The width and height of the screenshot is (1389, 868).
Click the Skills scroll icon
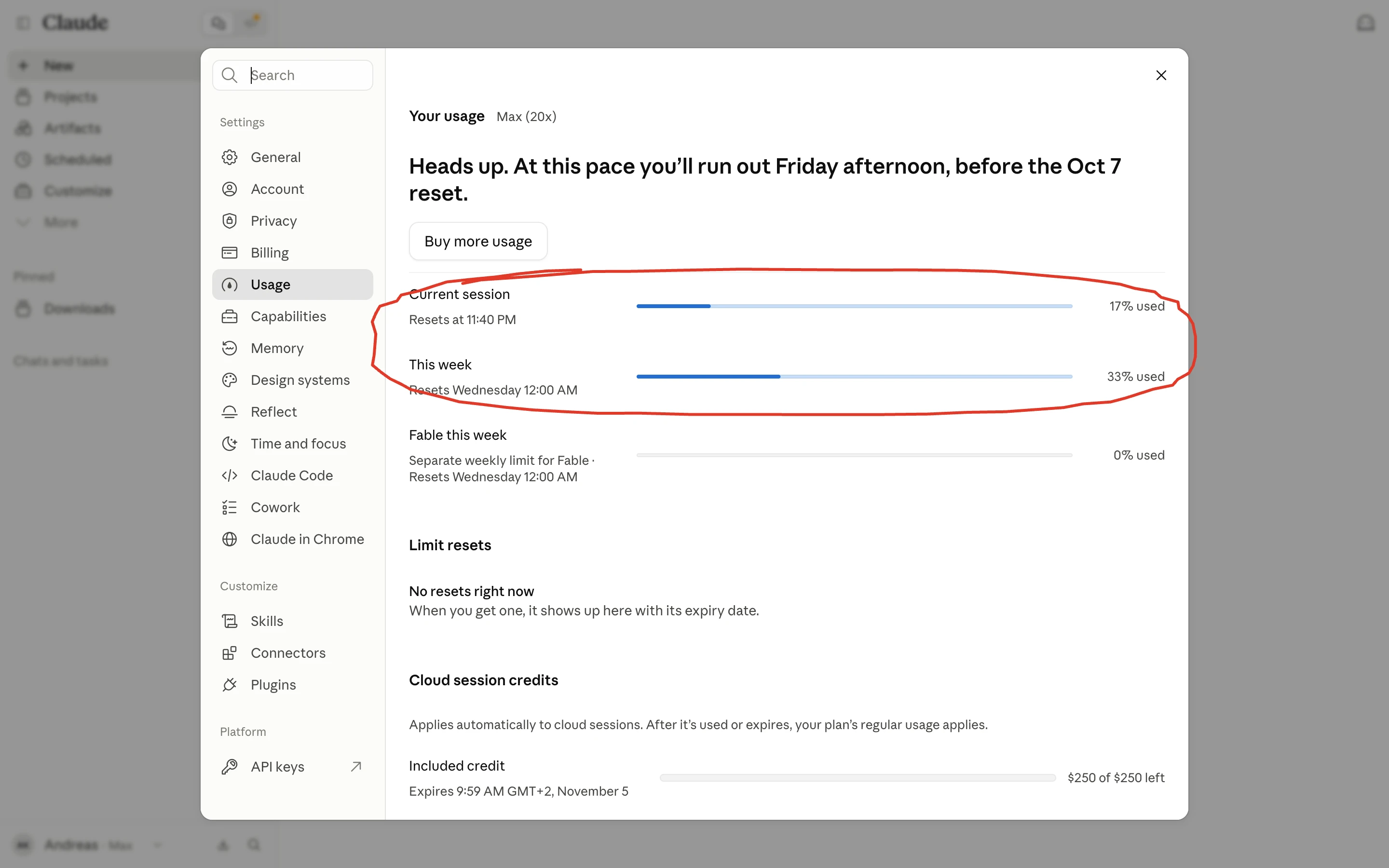(230, 621)
